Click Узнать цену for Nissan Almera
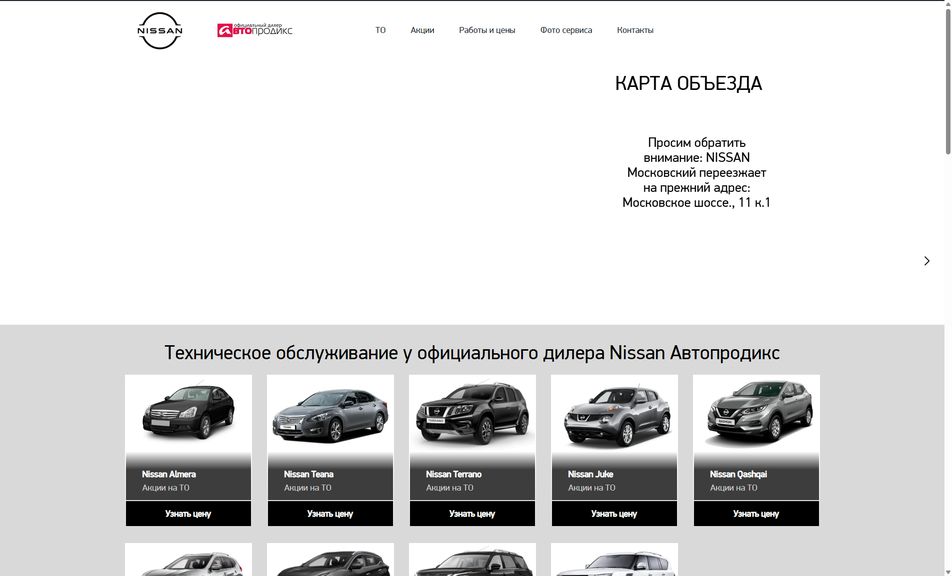Screen dimensions: 952x576 (x=188, y=513)
